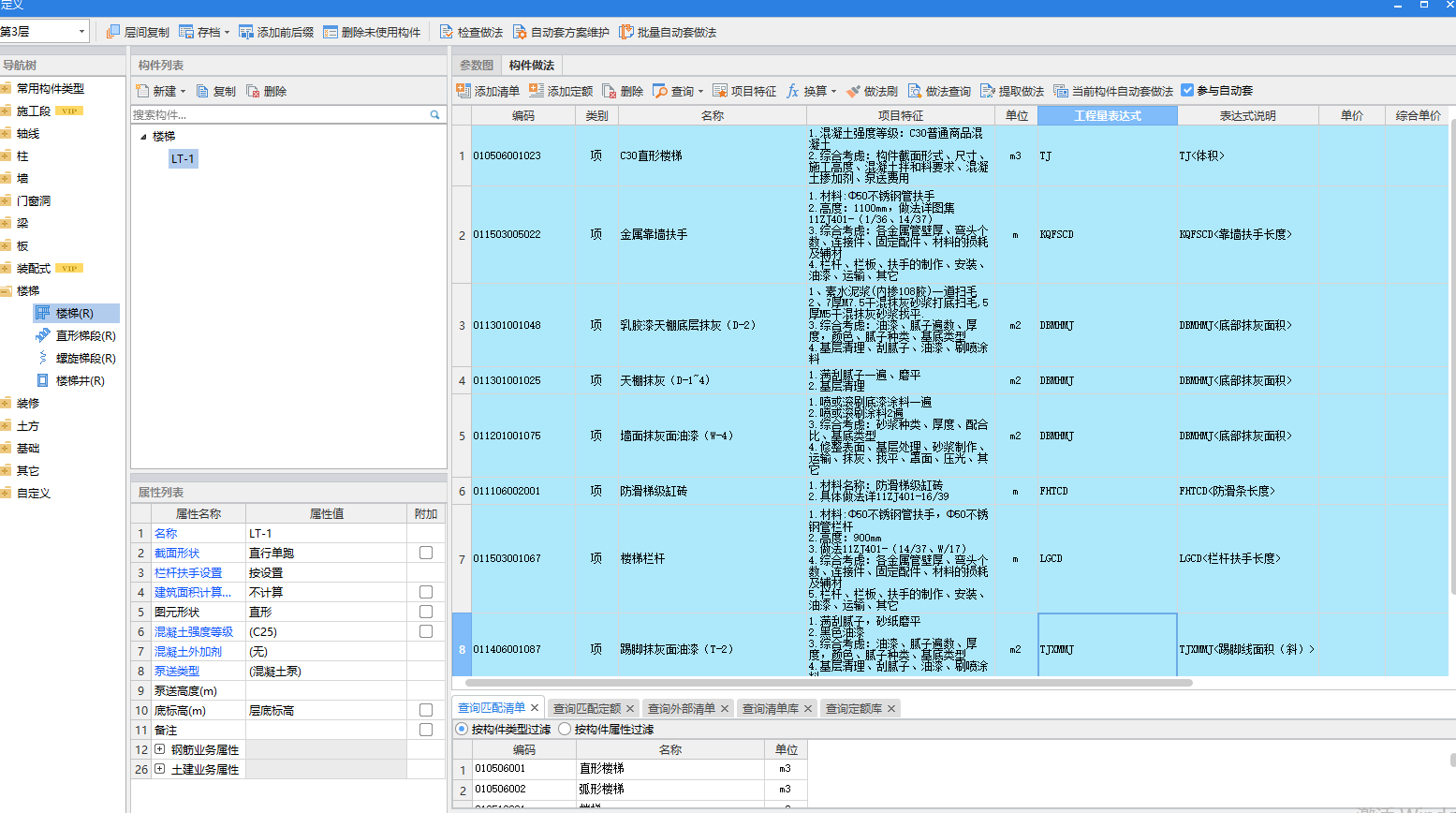
Task: Select 直形梯段(R) item
Action: (76, 335)
